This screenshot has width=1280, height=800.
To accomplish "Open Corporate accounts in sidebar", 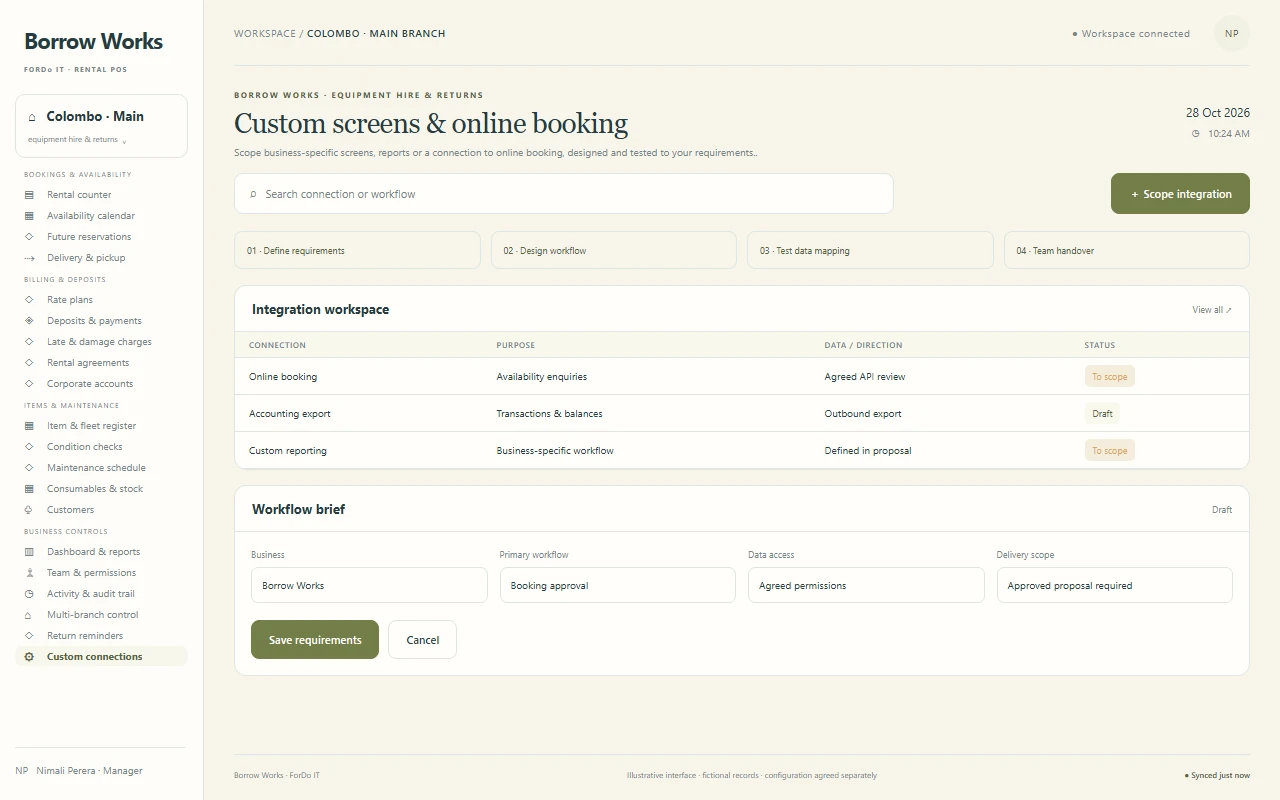I will pyautogui.click(x=101, y=384).
